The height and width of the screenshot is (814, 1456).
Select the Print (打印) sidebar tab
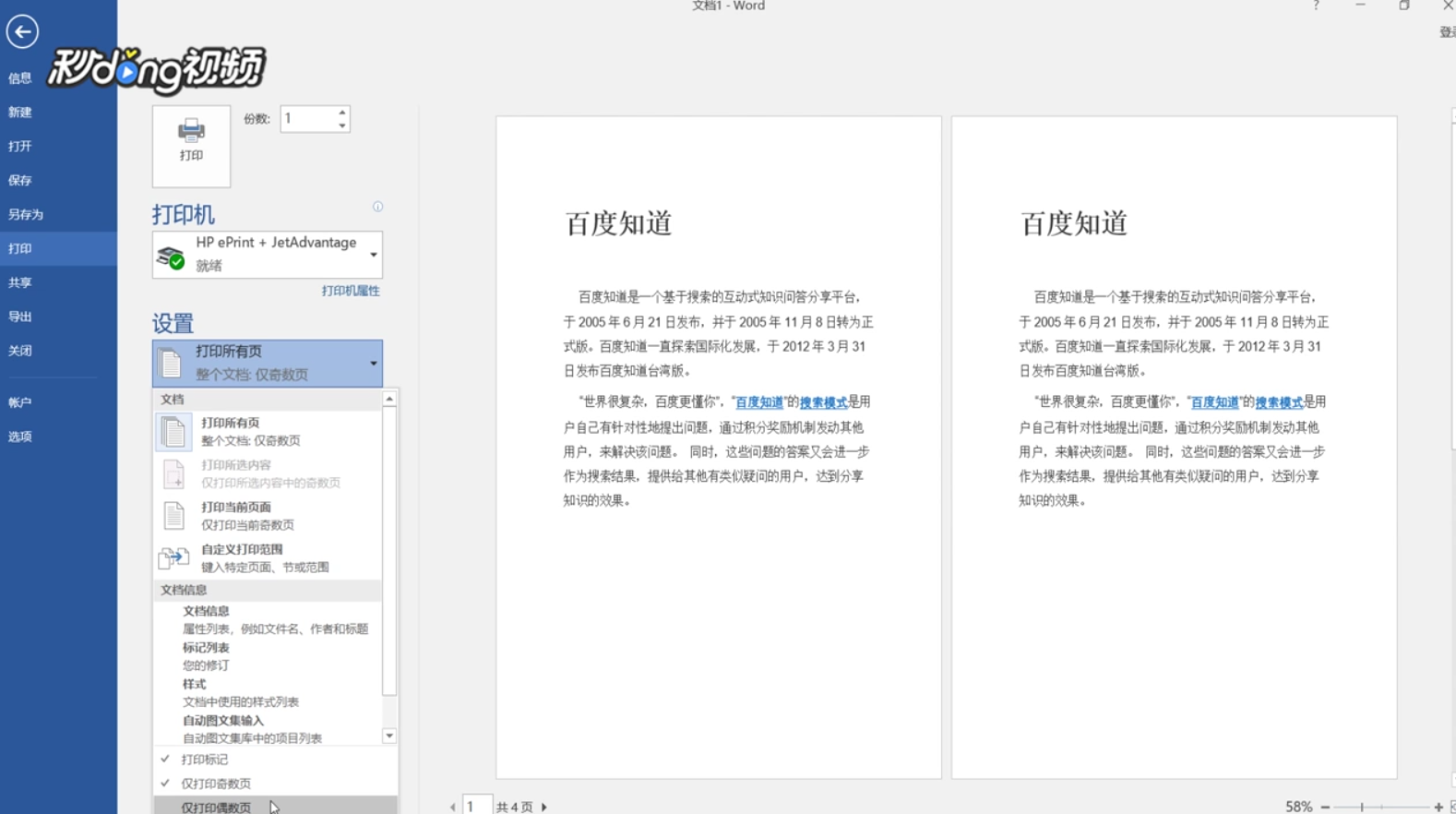(58, 249)
